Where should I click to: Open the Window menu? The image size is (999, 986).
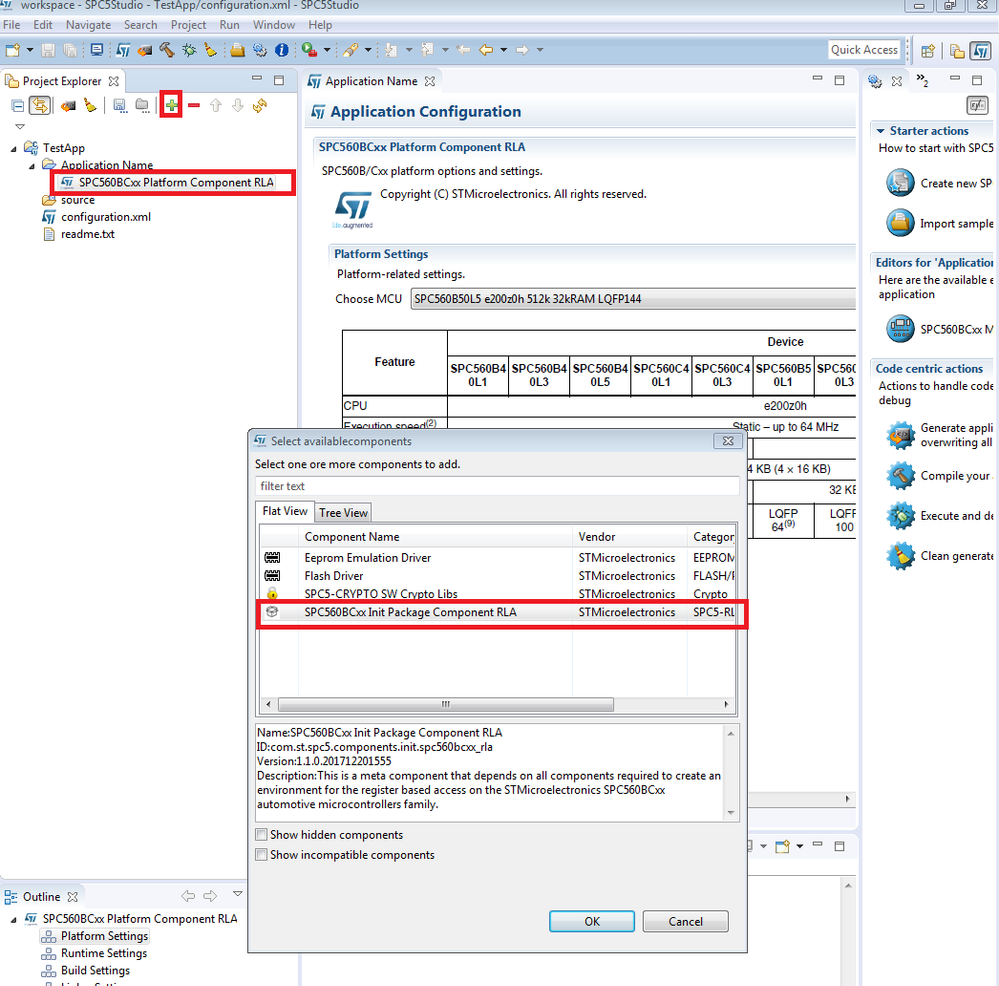click(274, 25)
